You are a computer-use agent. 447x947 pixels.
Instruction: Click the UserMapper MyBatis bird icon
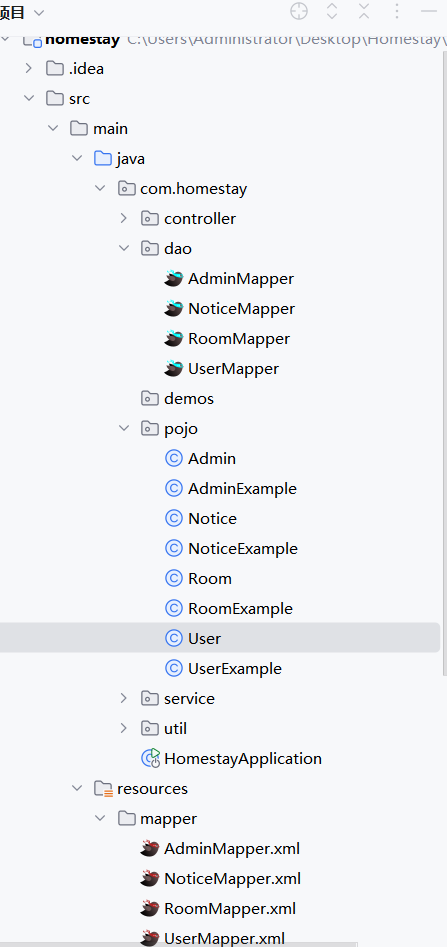(x=173, y=368)
